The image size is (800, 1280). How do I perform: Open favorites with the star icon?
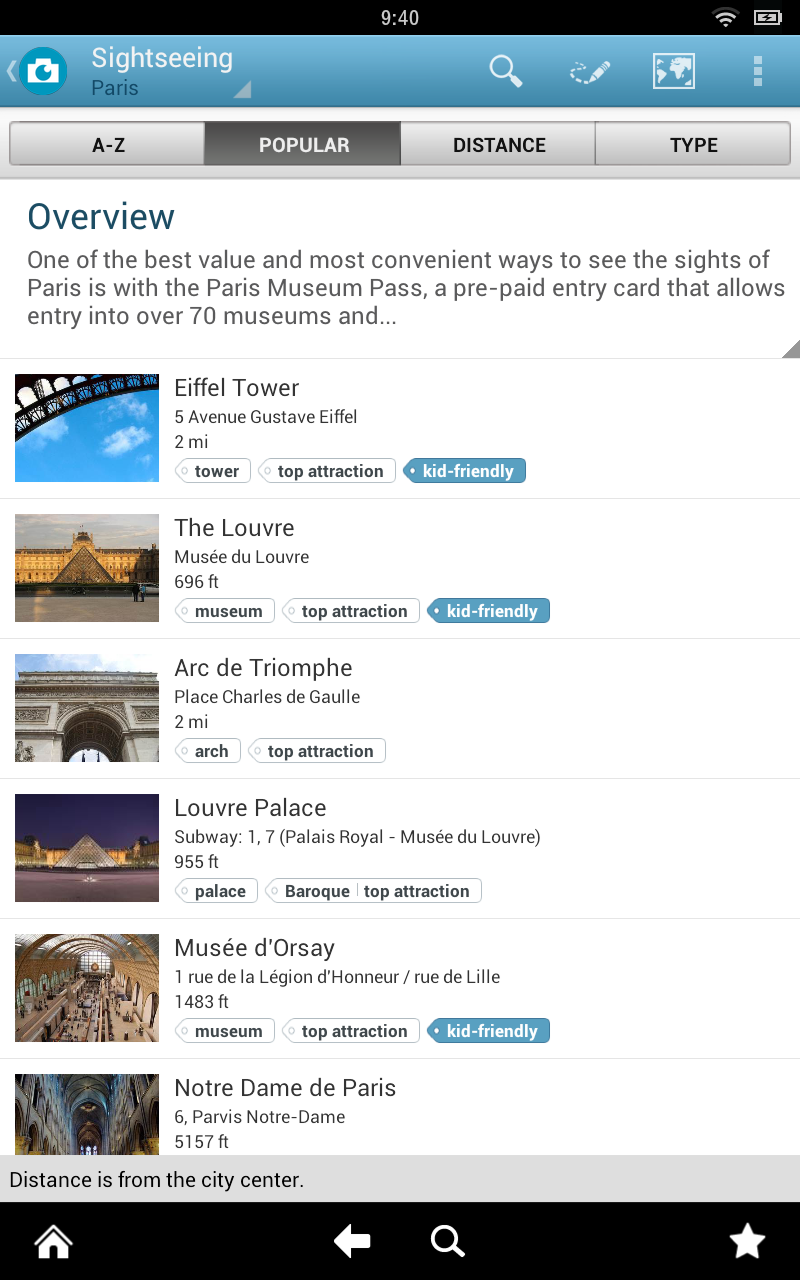point(747,1241)
